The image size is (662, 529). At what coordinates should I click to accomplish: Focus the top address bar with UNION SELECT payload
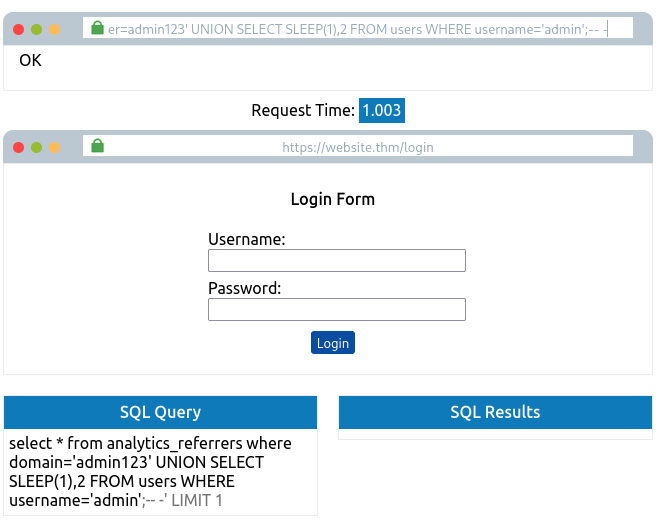coord(358,28)
